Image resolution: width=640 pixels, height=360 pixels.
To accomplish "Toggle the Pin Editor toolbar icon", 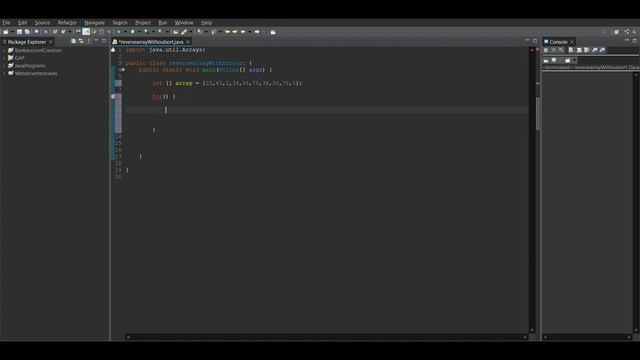I will (x=273, y=32).
